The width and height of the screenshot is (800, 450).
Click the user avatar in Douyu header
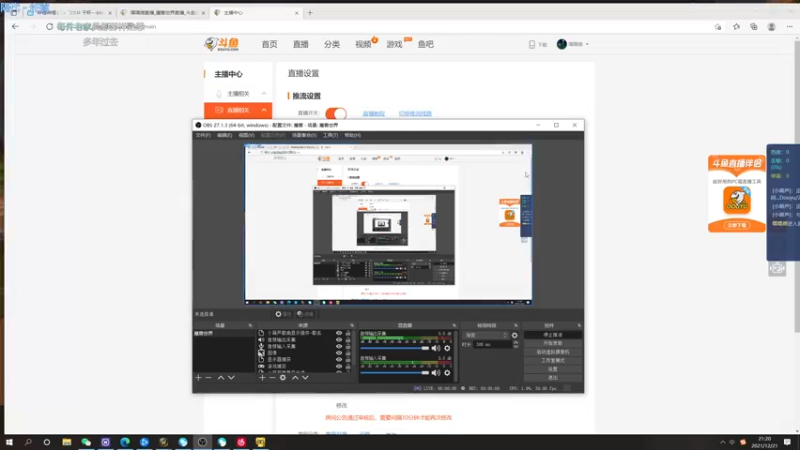(562, 44)
